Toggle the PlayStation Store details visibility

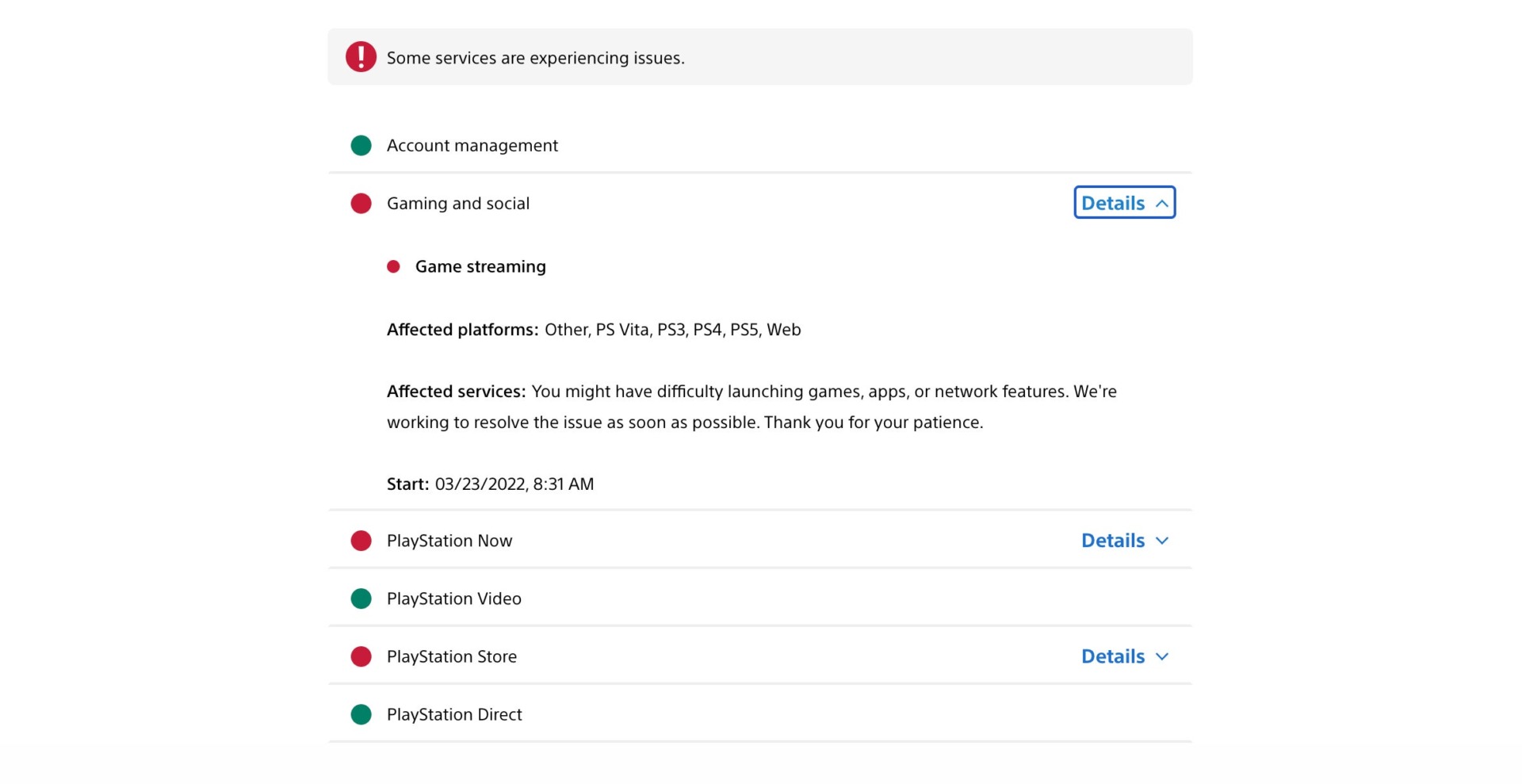coord(1126,656)
